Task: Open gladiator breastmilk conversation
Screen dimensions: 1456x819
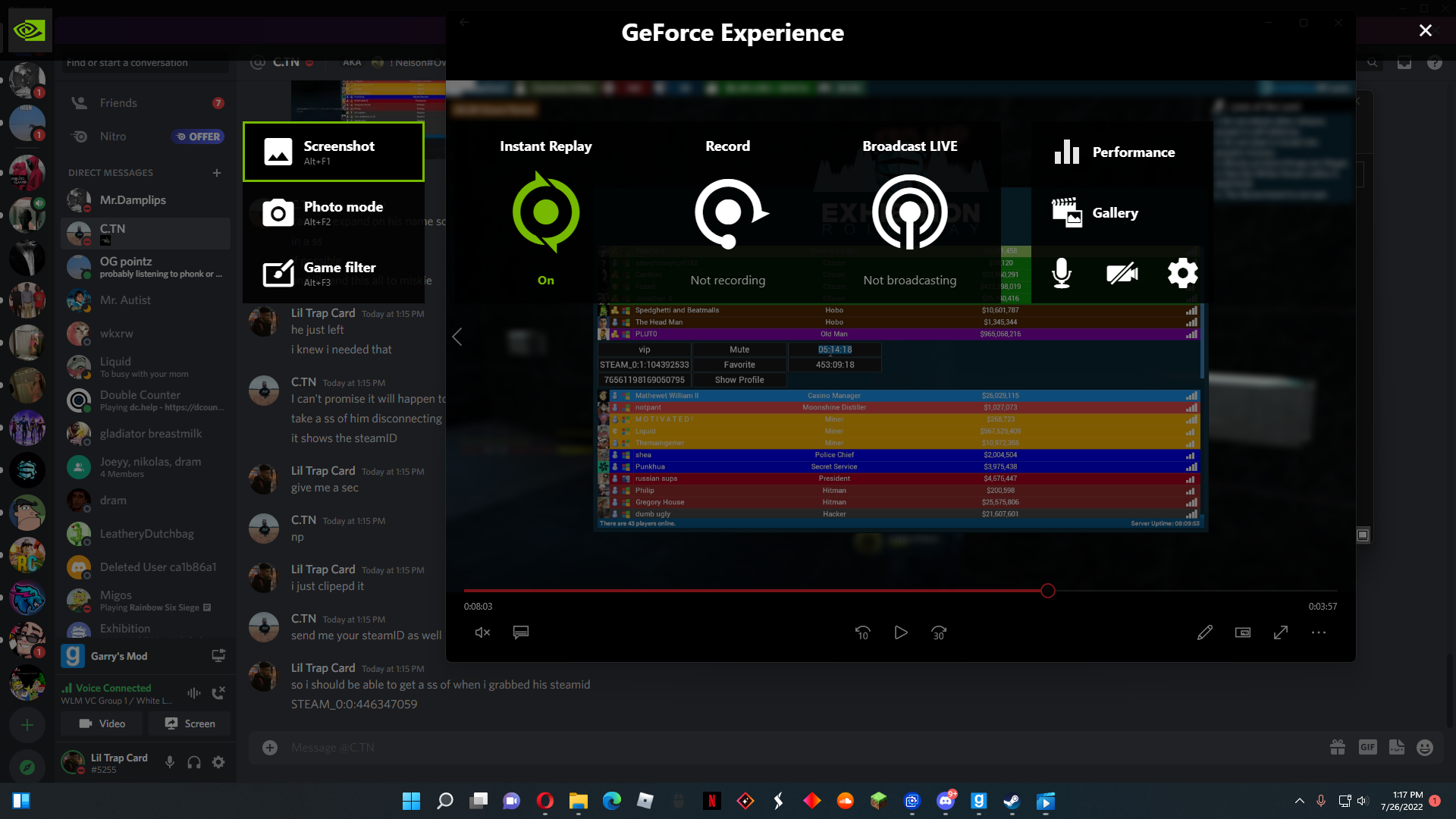Action: pos(146,434)
